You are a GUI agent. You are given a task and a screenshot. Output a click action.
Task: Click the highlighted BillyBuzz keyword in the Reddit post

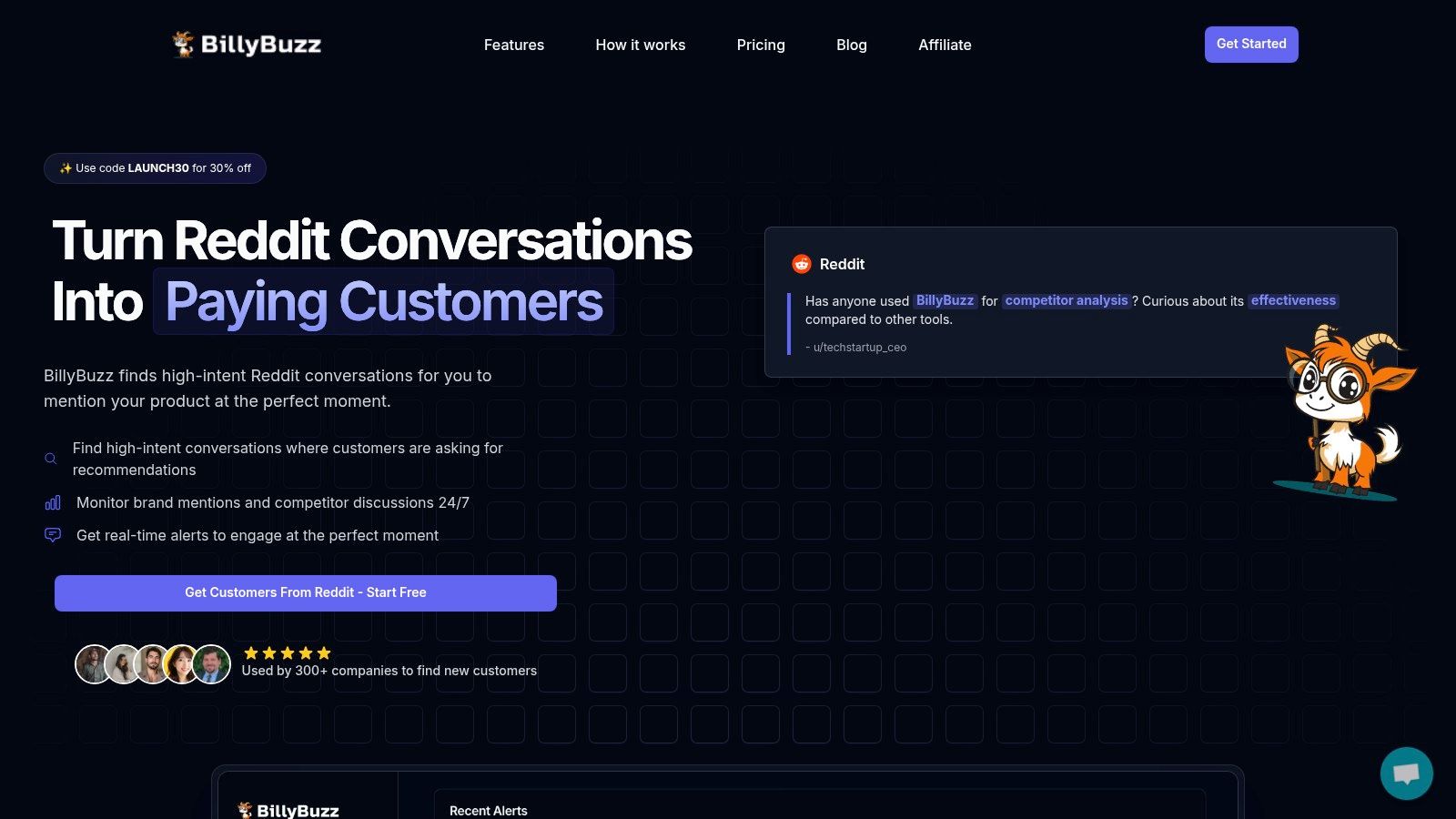click(945, 300)
